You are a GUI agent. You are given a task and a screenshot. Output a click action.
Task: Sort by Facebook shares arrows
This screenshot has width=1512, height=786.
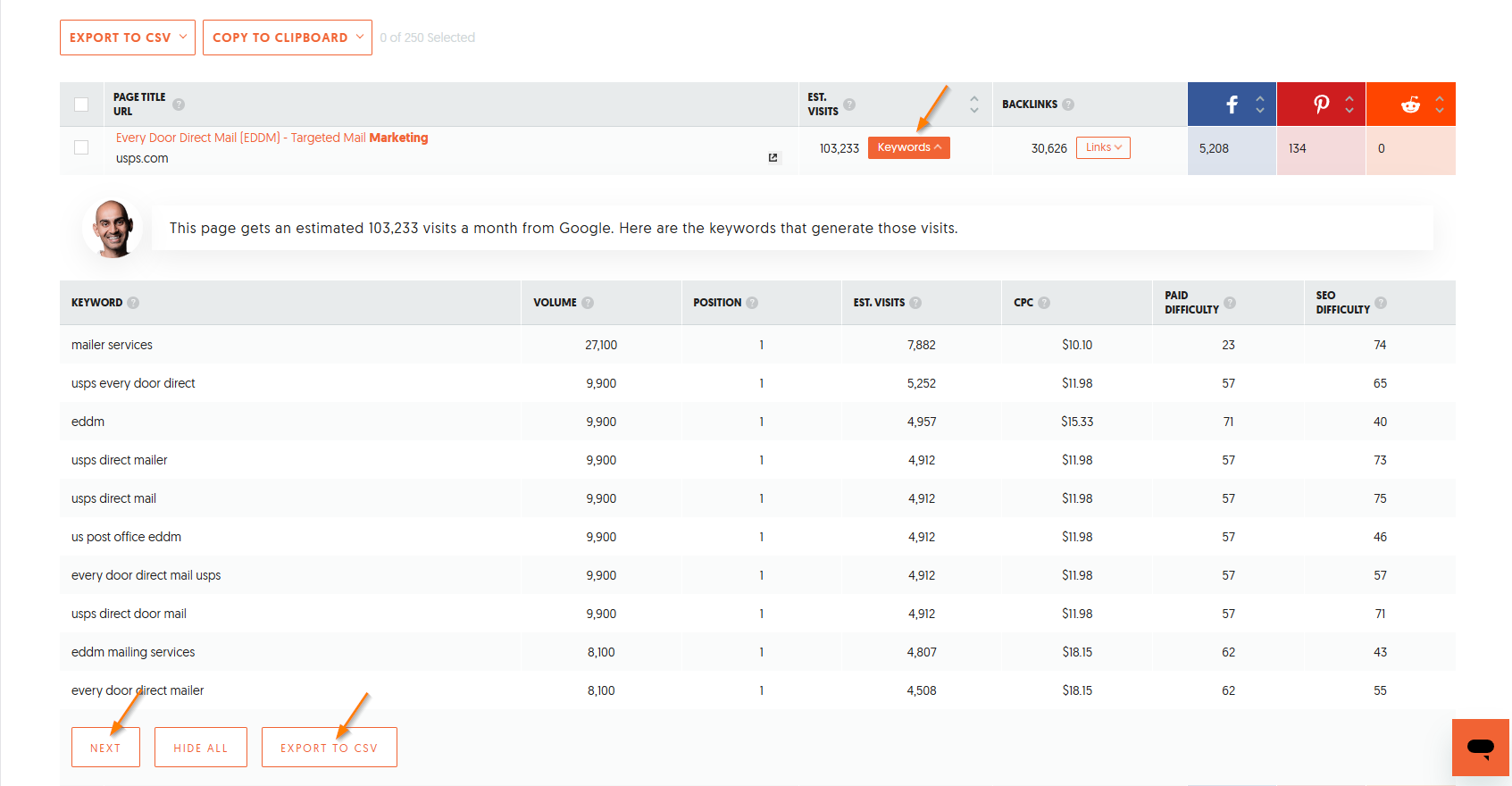click(x=1260, y=105)
